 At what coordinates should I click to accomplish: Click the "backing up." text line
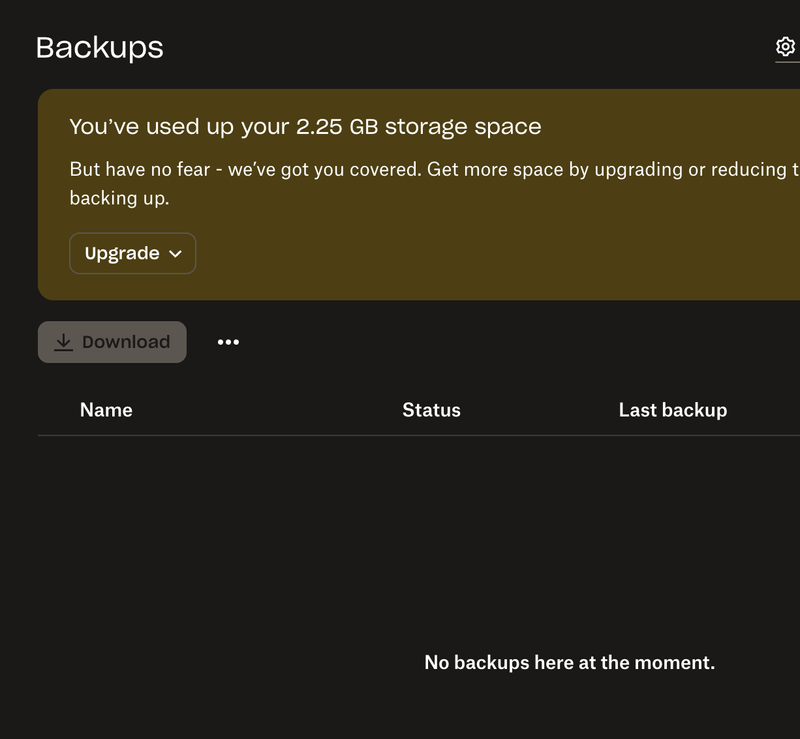[x=119, y=198]
